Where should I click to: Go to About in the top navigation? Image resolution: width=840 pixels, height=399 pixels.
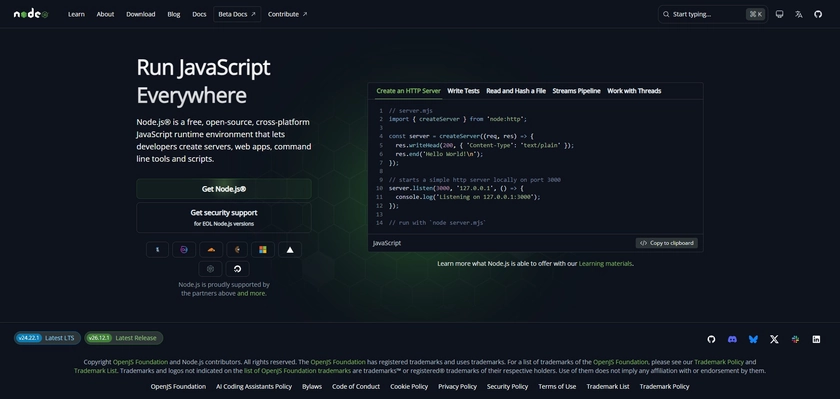[x=105, y=14]
